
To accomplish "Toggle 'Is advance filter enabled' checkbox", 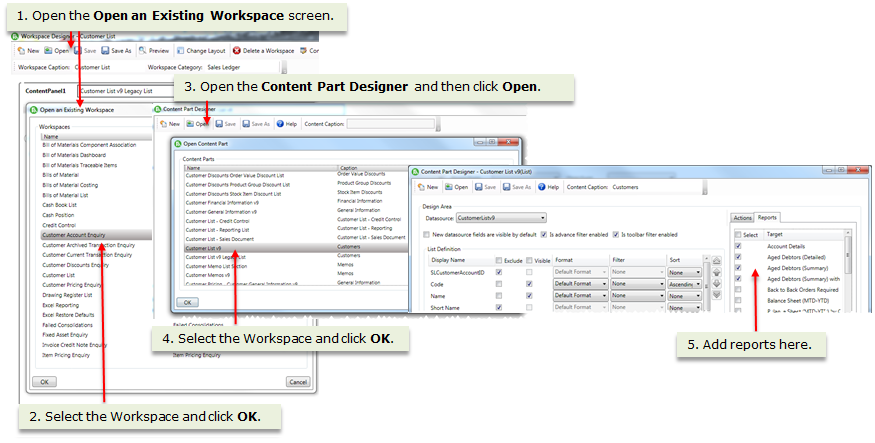I will 544,234.
